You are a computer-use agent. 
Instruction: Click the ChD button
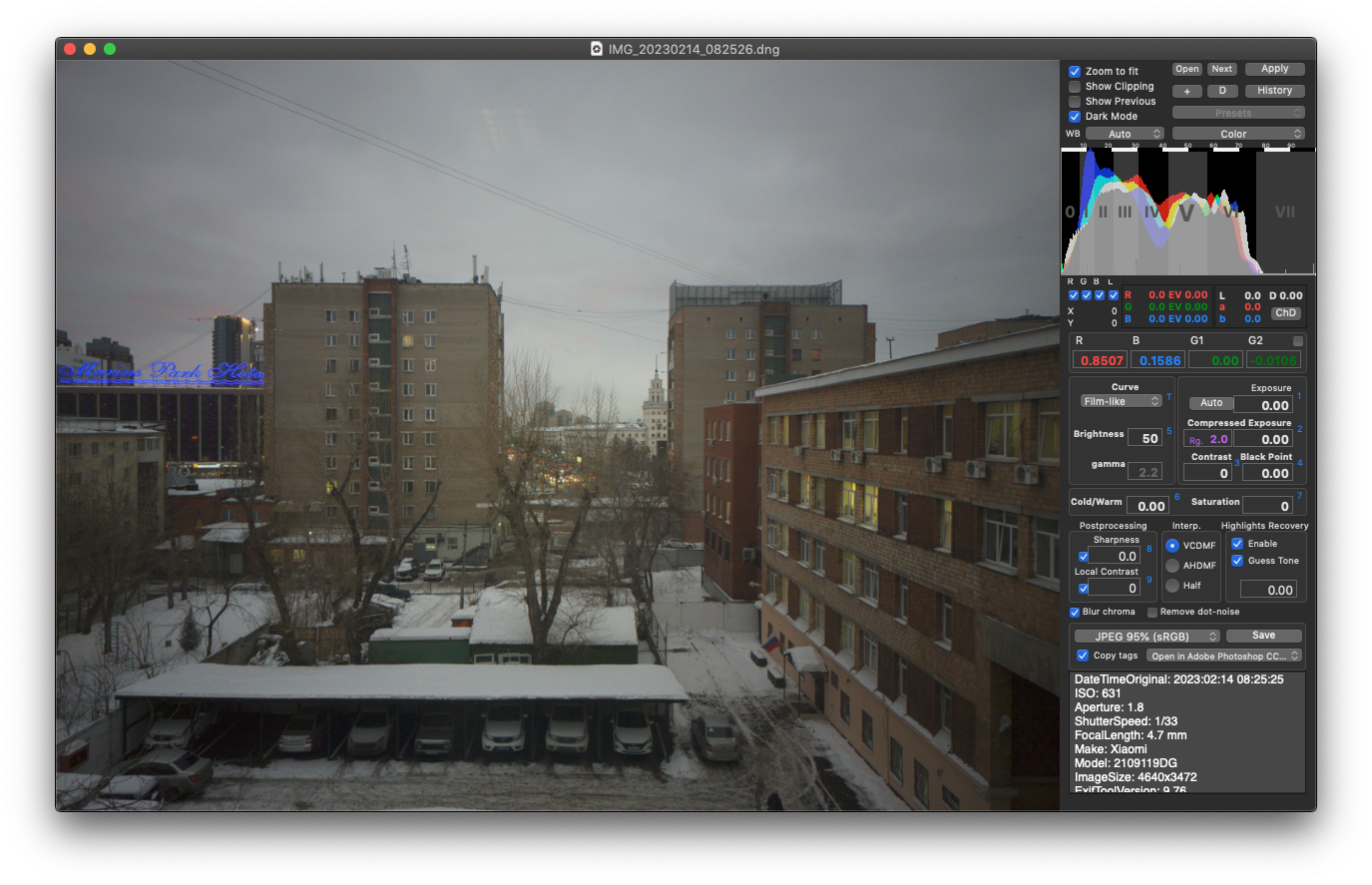click(x=1286, y=313)
